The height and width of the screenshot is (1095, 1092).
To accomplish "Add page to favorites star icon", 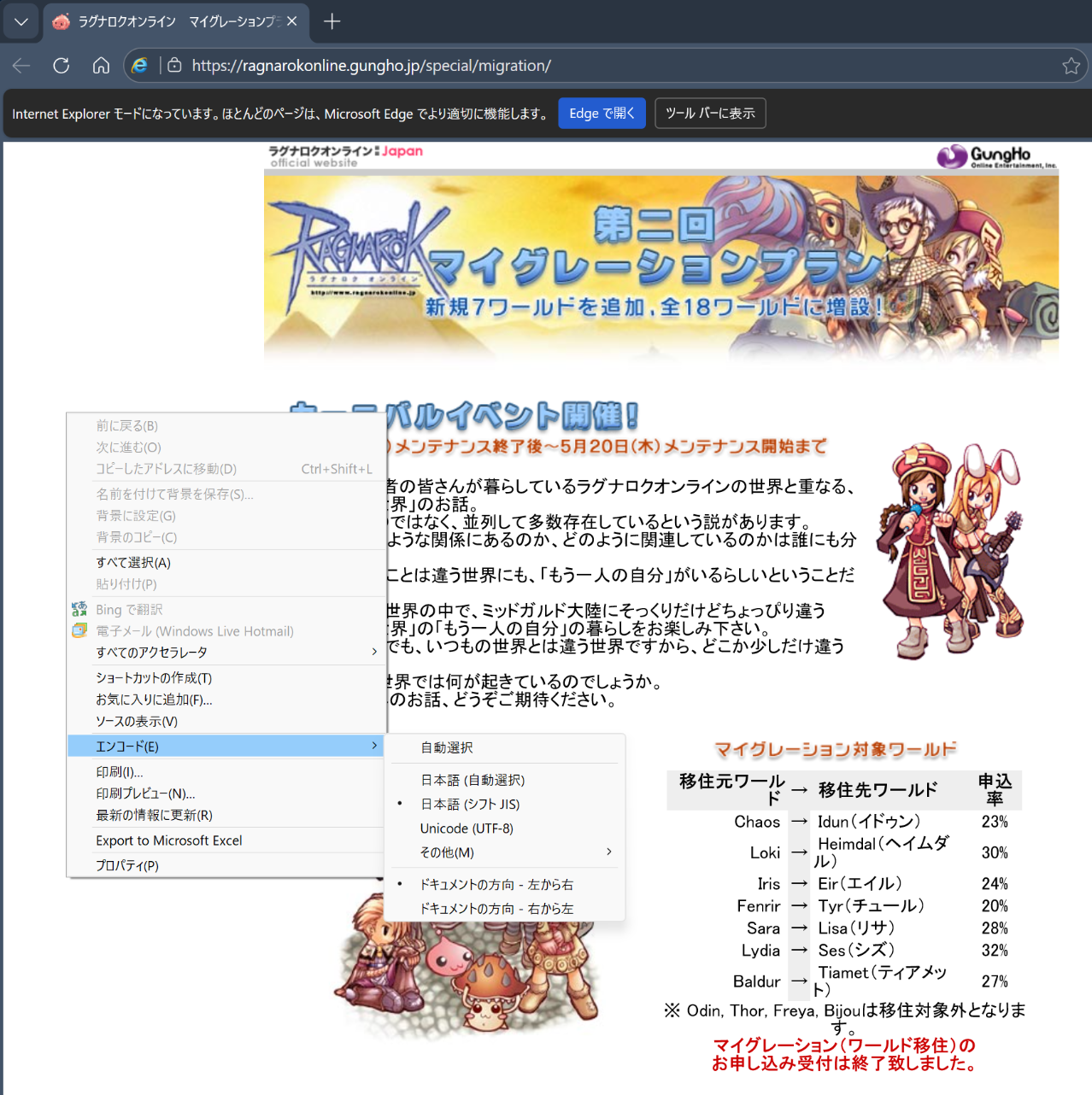I will [x=1071, y=66].
